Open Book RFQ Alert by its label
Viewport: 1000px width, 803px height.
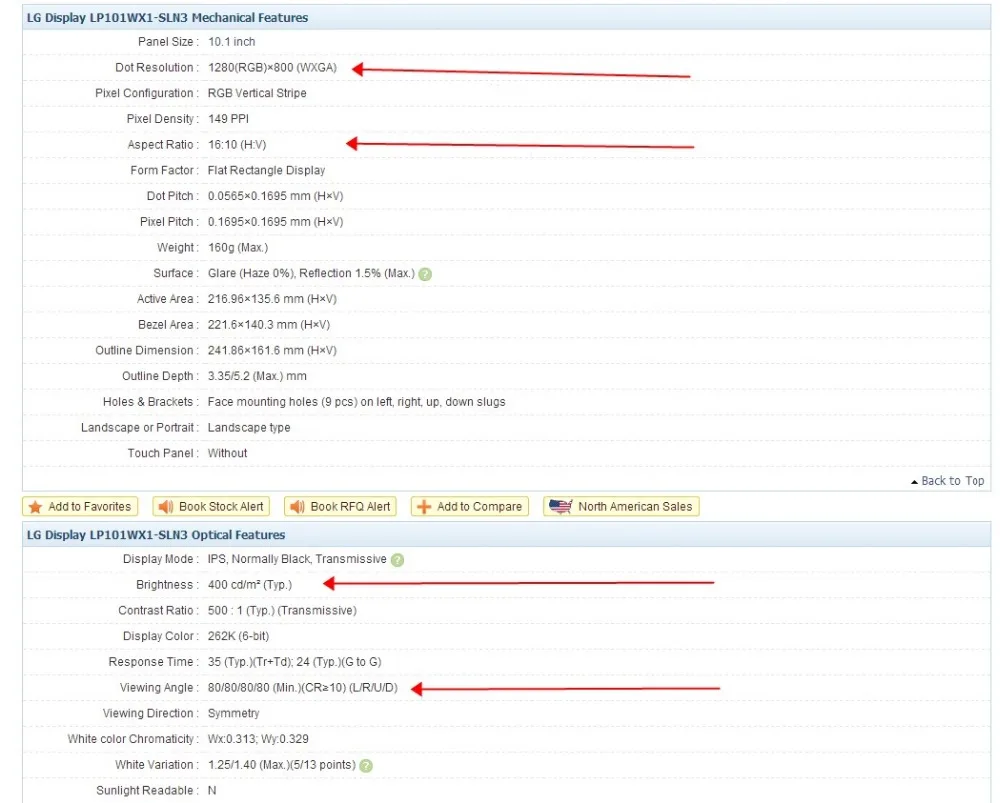(350, 506)
